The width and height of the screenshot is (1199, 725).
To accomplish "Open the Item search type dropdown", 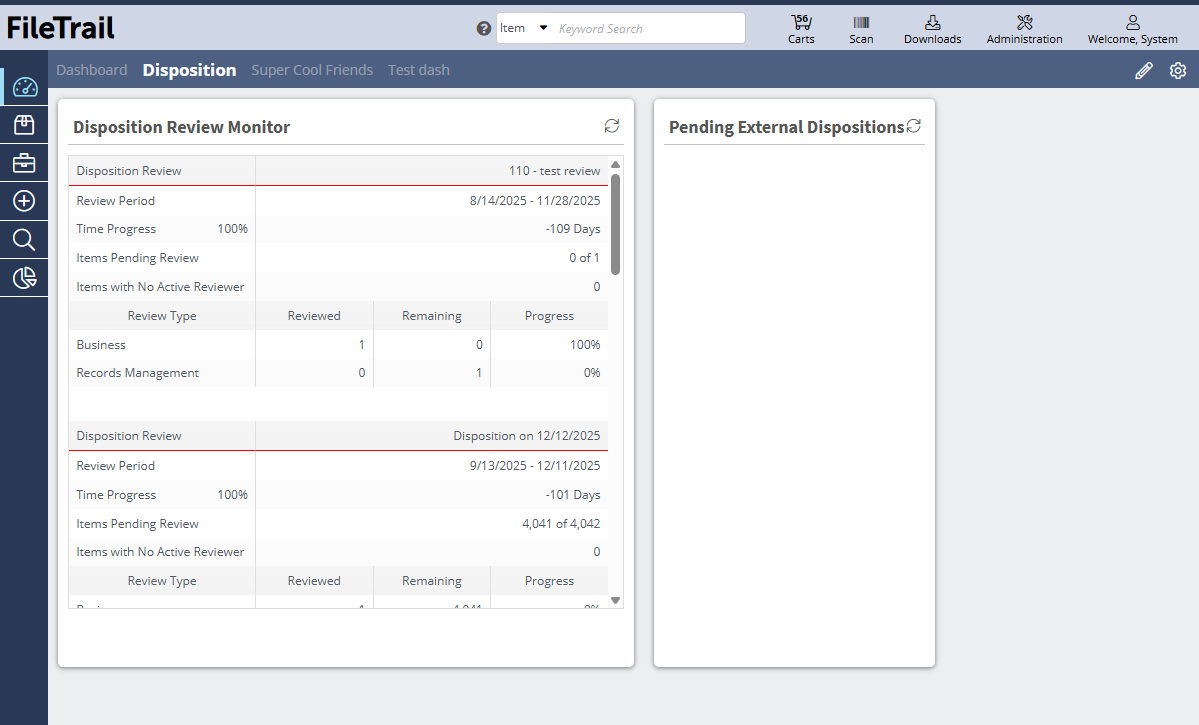I will pyautogui.click(x=524, y=28).
